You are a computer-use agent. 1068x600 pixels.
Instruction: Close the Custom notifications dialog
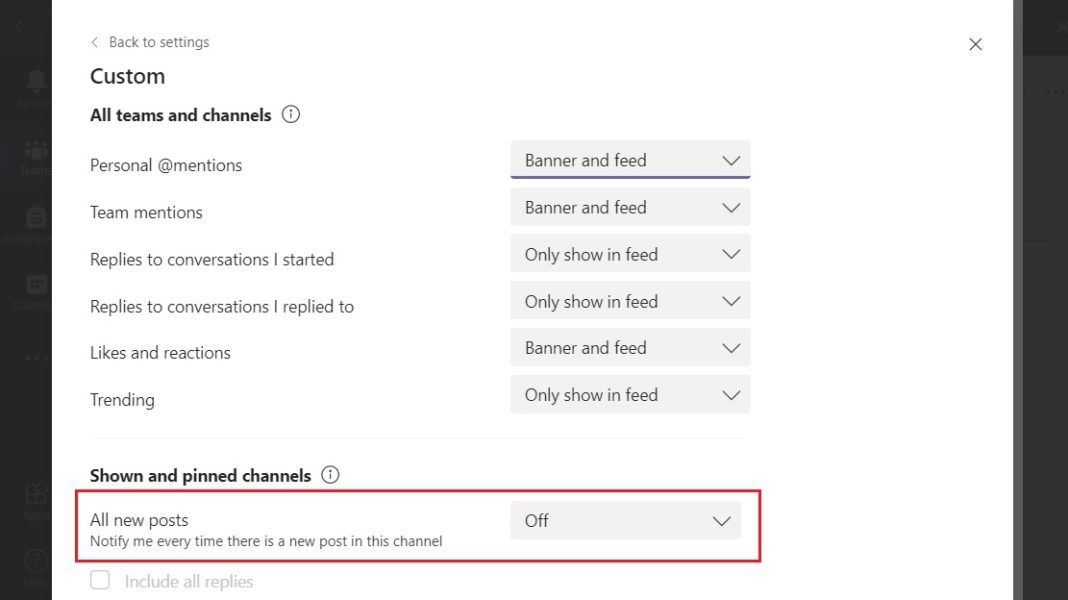[x=975, y=44]
